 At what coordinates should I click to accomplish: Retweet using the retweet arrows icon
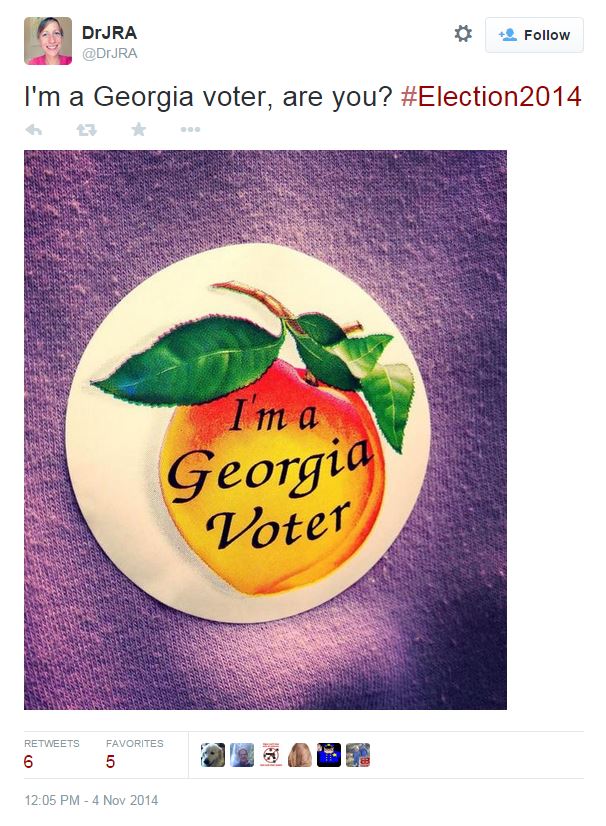[x=86, y=130]
